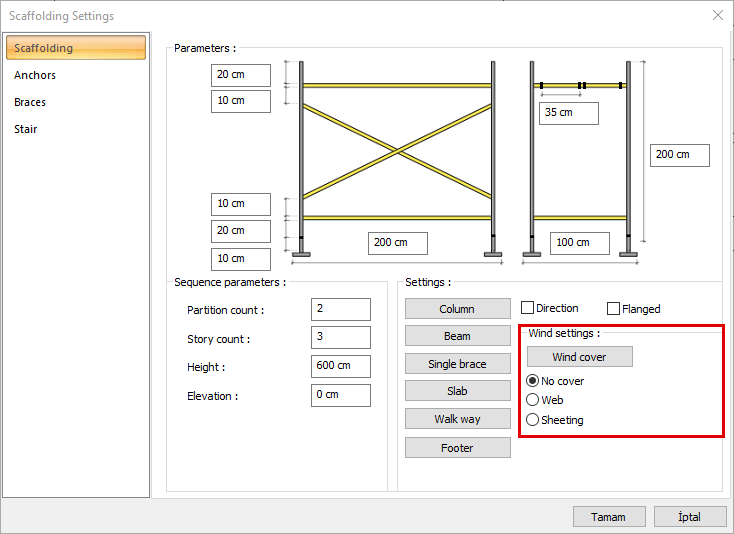Open the Column settings button
734x534 pixels.
pyautogui.click(x=457, y=309)
